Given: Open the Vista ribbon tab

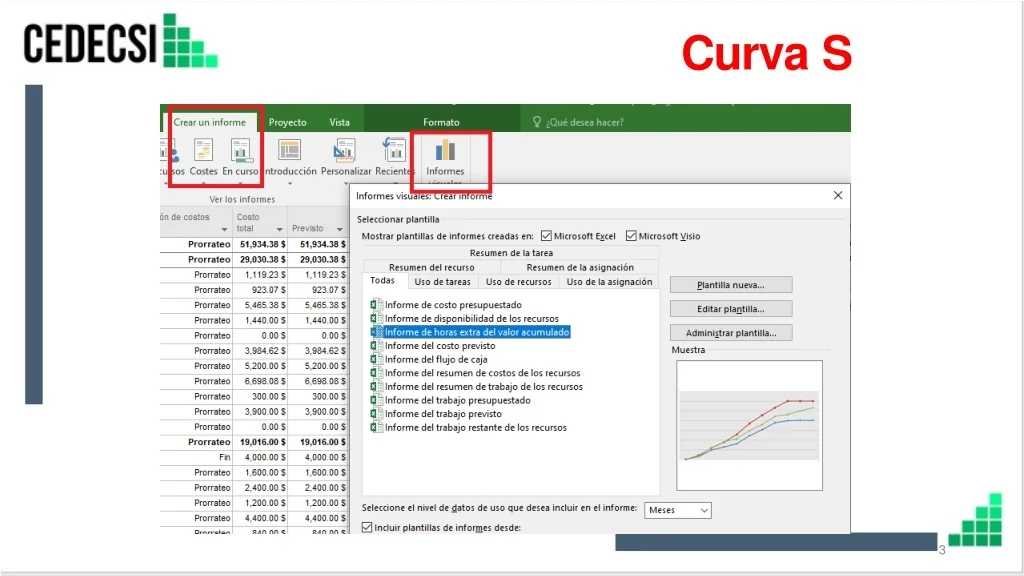Looking at the screenshot, I should 339,122.
